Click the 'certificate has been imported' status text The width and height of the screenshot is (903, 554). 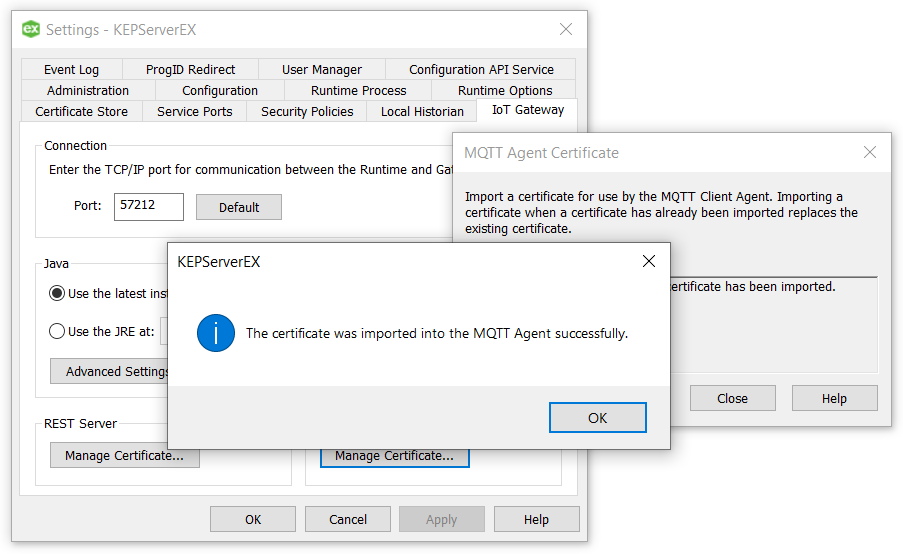point(753,286)
